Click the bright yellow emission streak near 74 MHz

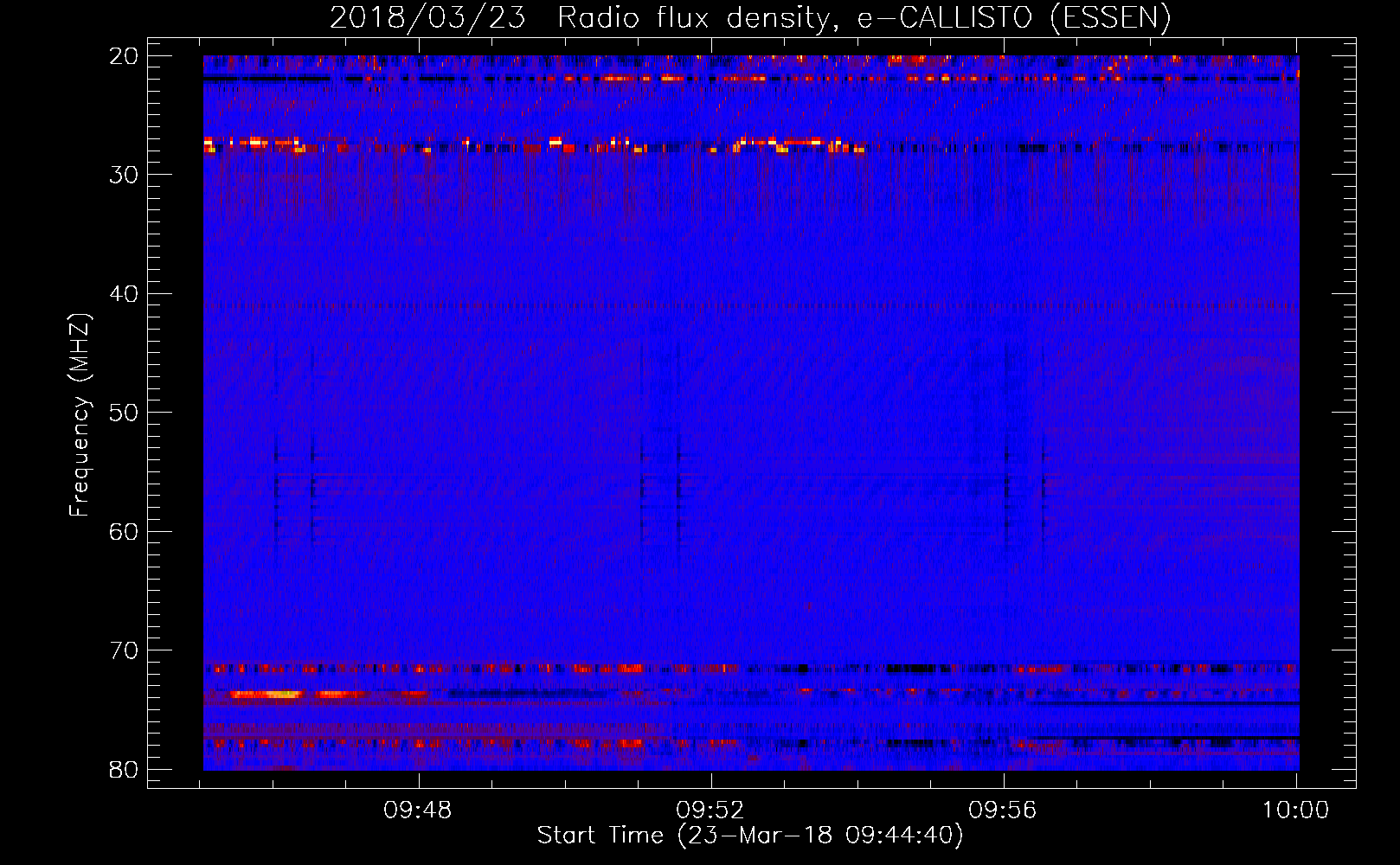coord(266,694)
